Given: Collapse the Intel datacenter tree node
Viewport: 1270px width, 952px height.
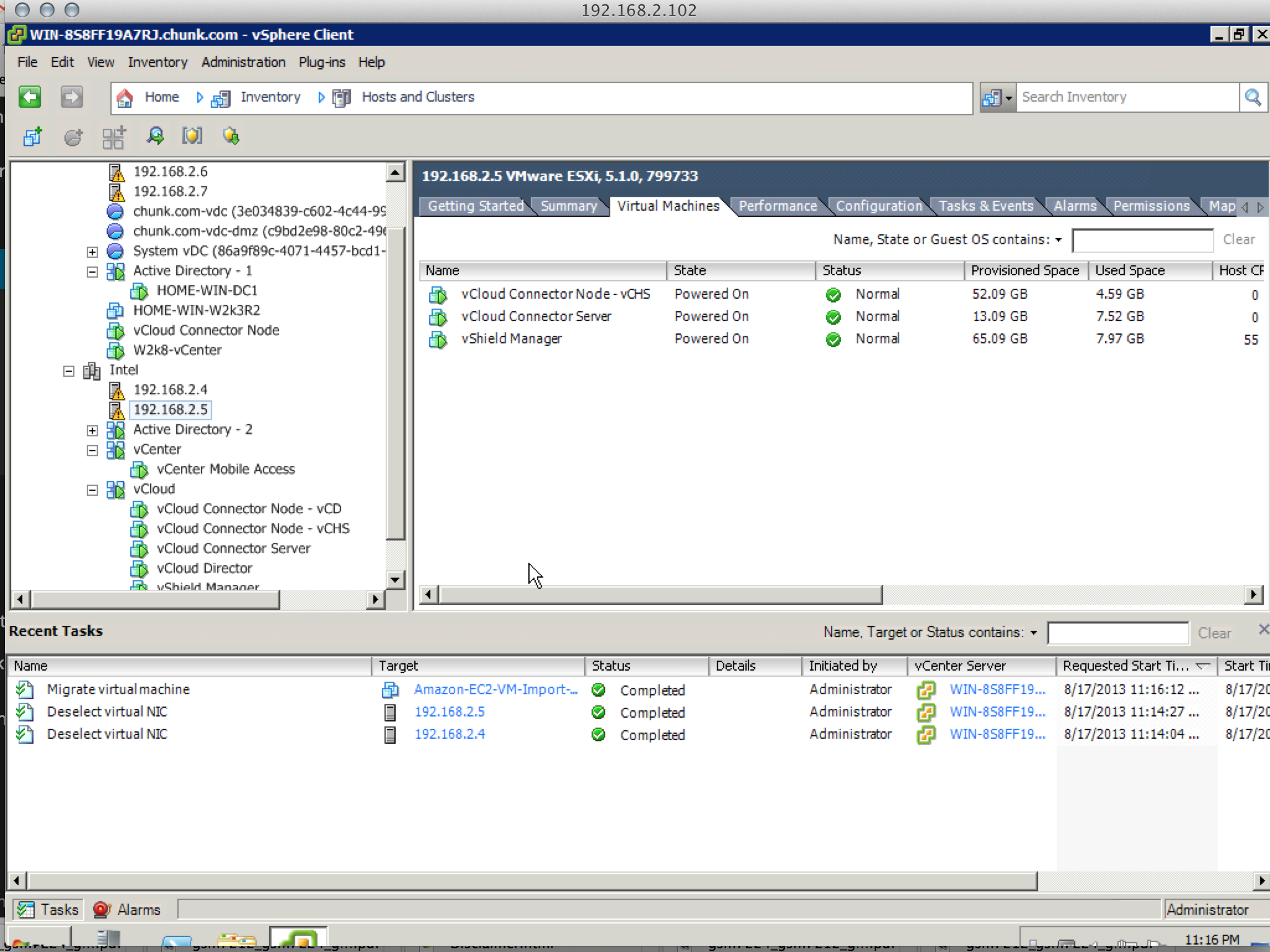Looking at the screenshot, I should coord(69,371).
